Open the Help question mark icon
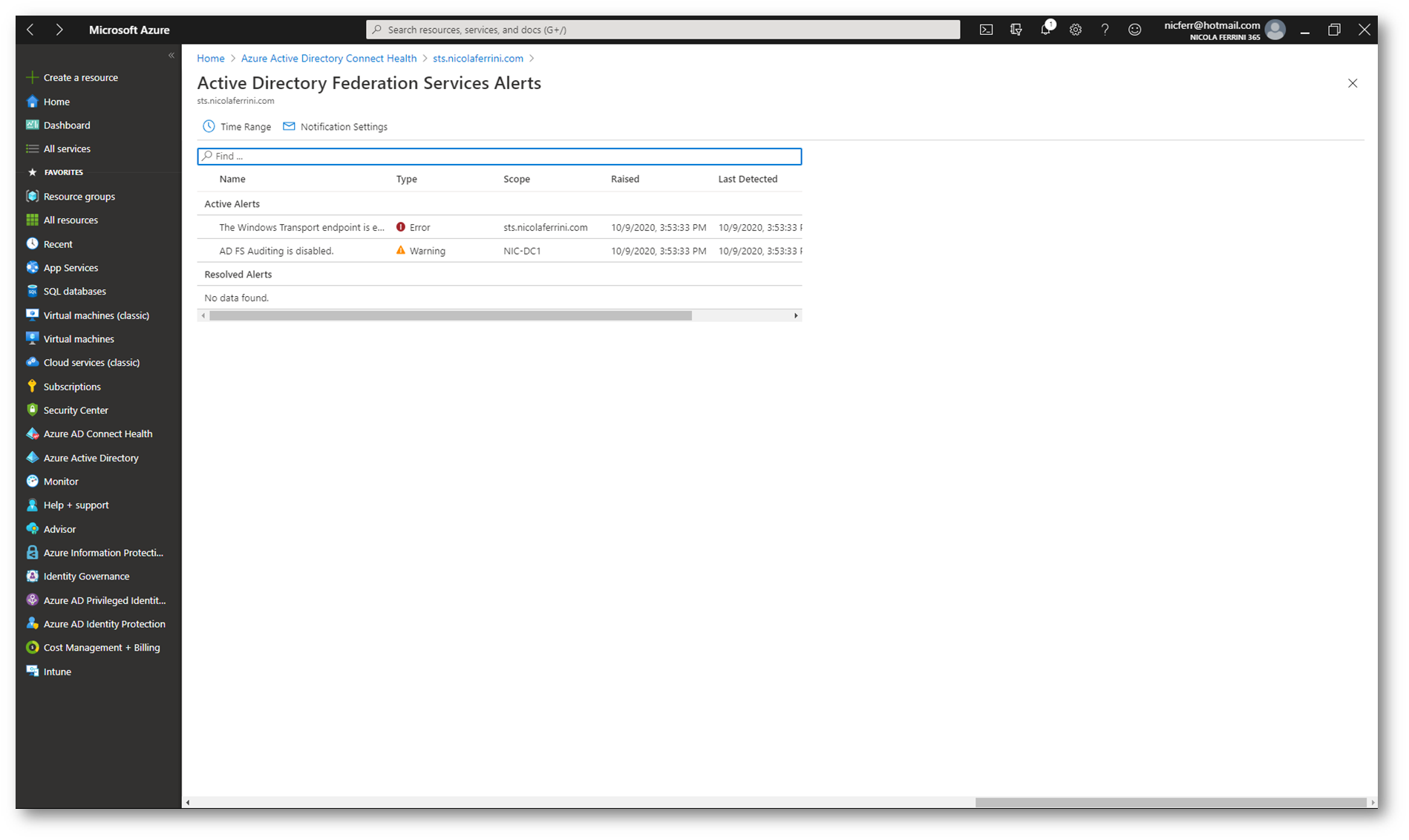Screen dimensions: 1409x840 point(1105,30)
